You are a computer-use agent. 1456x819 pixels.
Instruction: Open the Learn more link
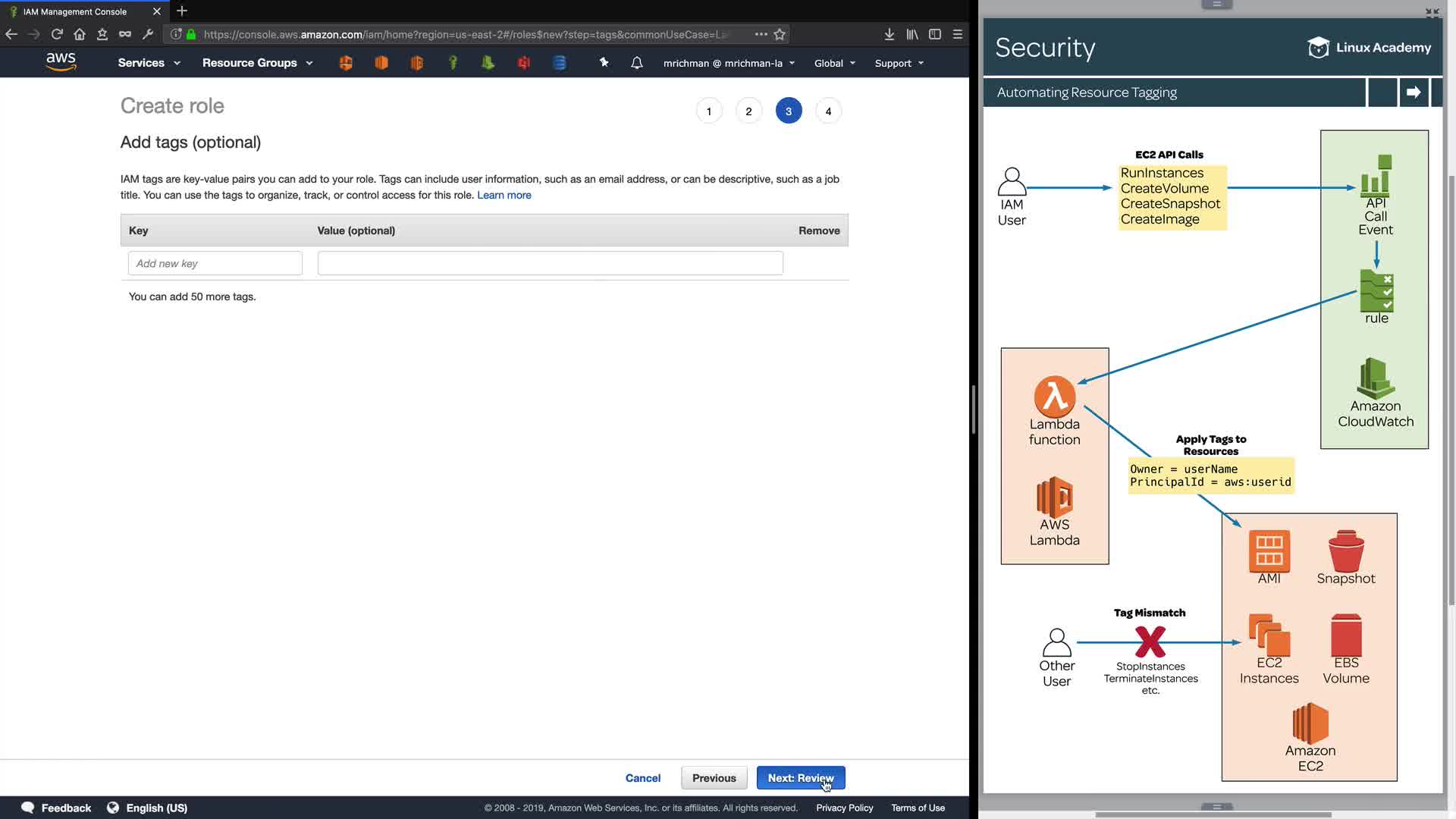click(x=504, y=195)
